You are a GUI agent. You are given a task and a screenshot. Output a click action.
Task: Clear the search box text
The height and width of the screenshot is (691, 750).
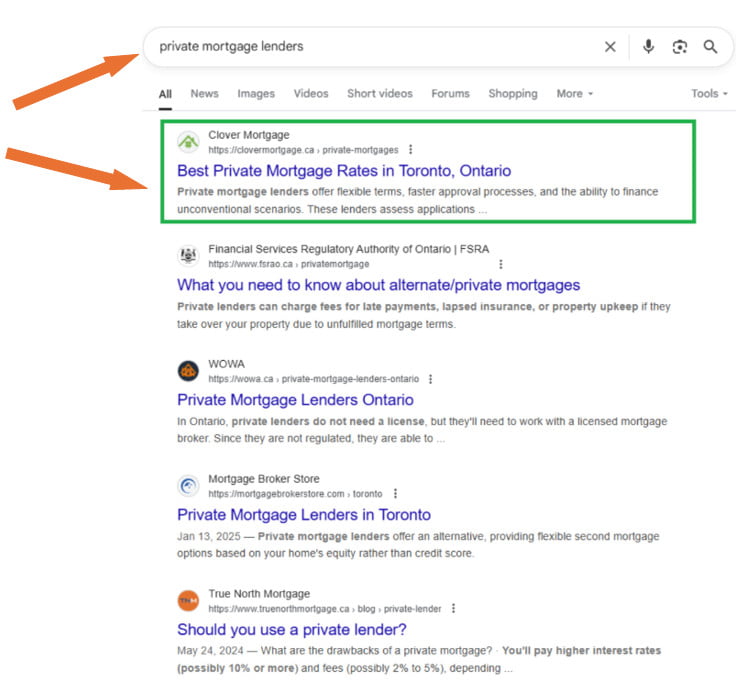[610, 47]
